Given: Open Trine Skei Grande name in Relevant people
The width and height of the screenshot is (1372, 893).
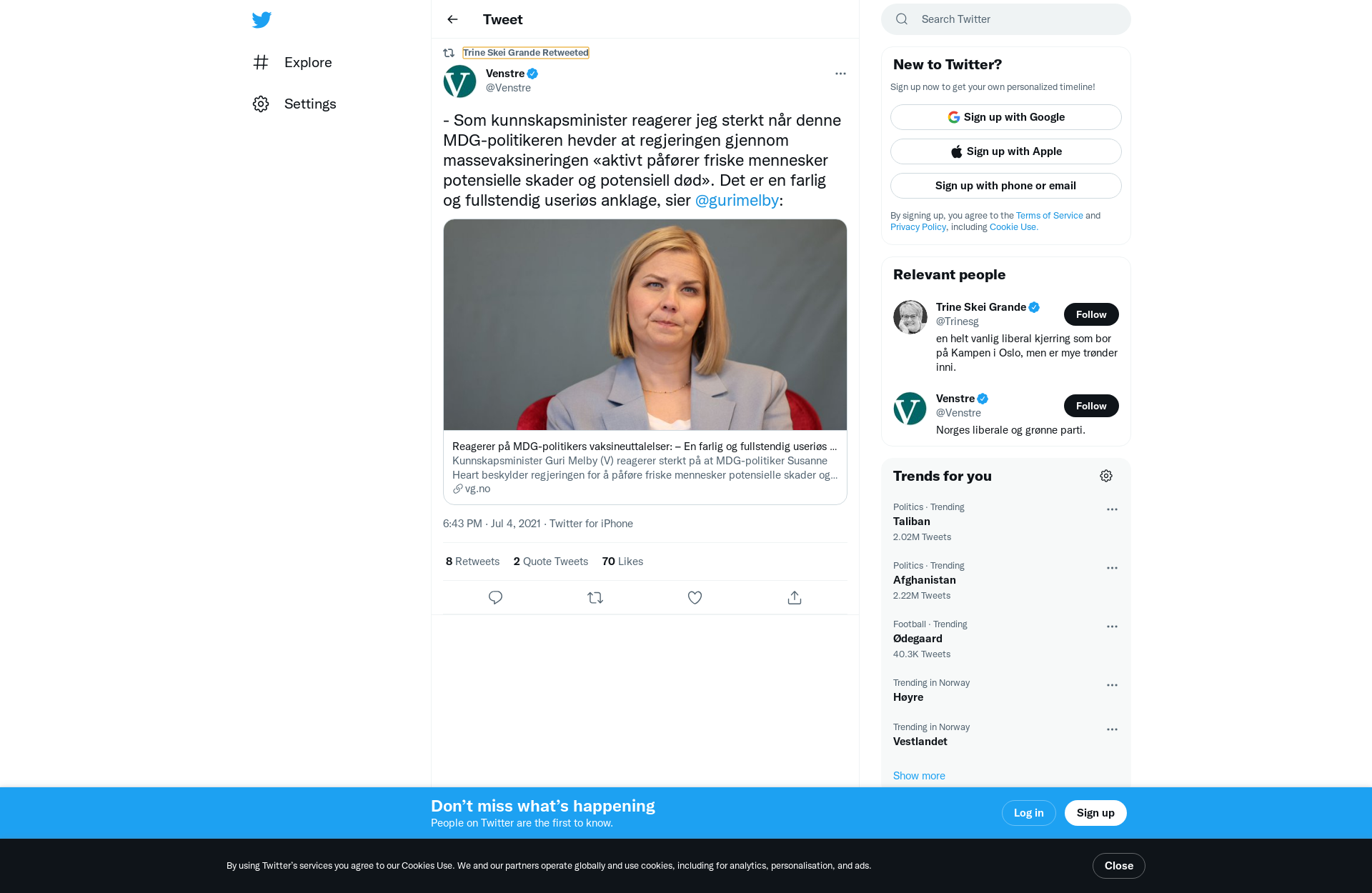Looking at the screenshot, I should coord(980,307).
